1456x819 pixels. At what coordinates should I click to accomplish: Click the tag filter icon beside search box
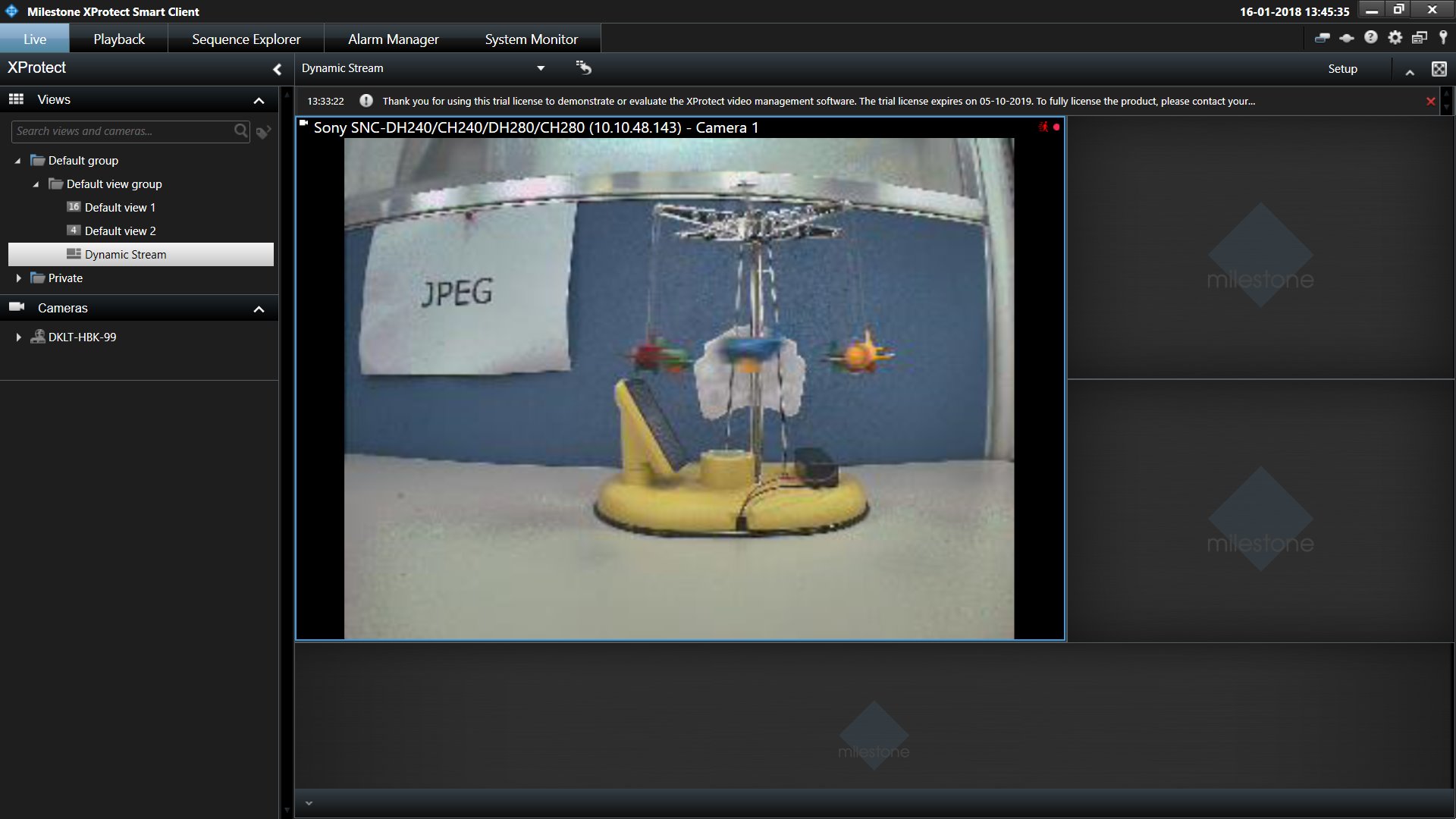point(263,132)
